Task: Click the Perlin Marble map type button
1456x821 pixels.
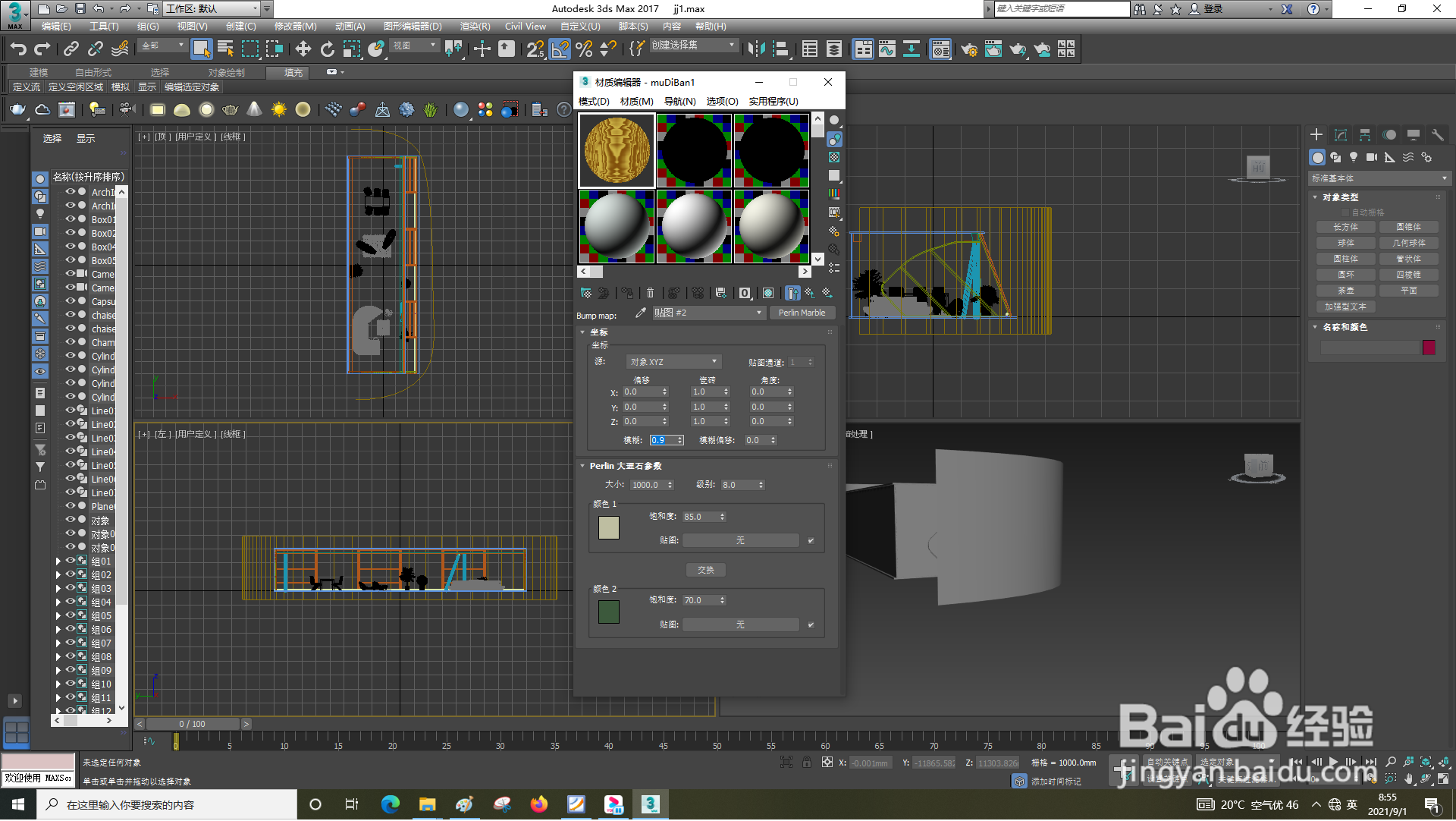Action: pos(802,313)
